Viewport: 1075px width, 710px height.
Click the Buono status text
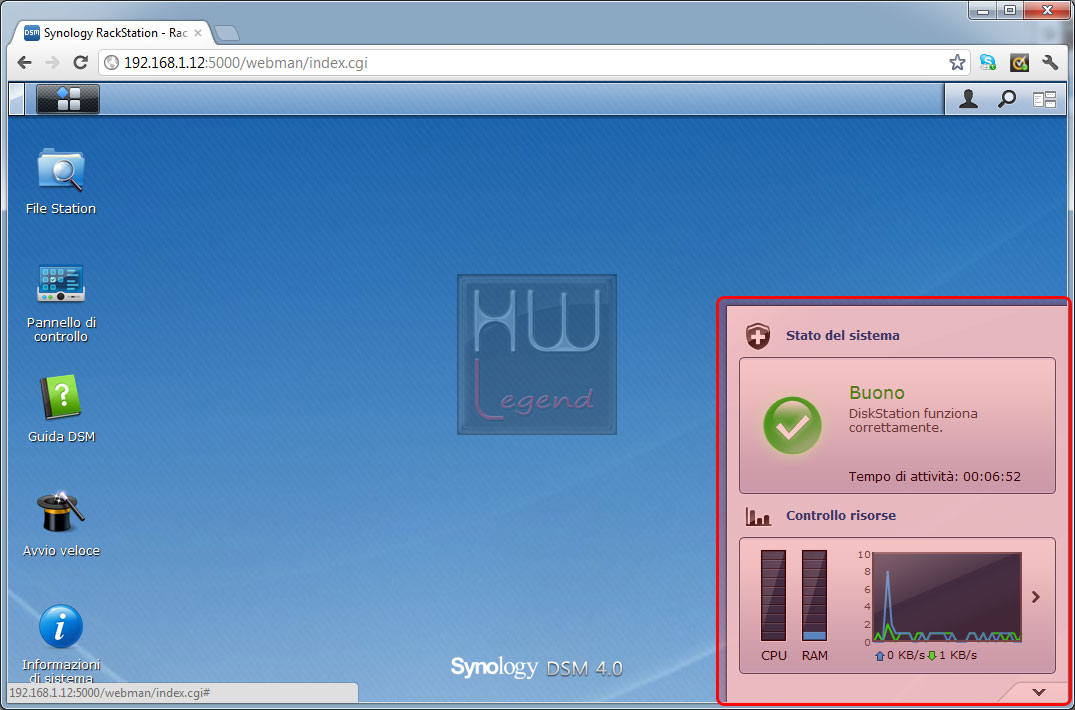point(877,393)
